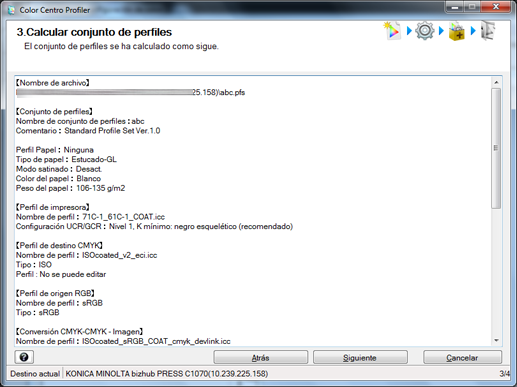Click the 'Nombre de perfil: sRGB' line
517x387 pixels.
[59, 303]
